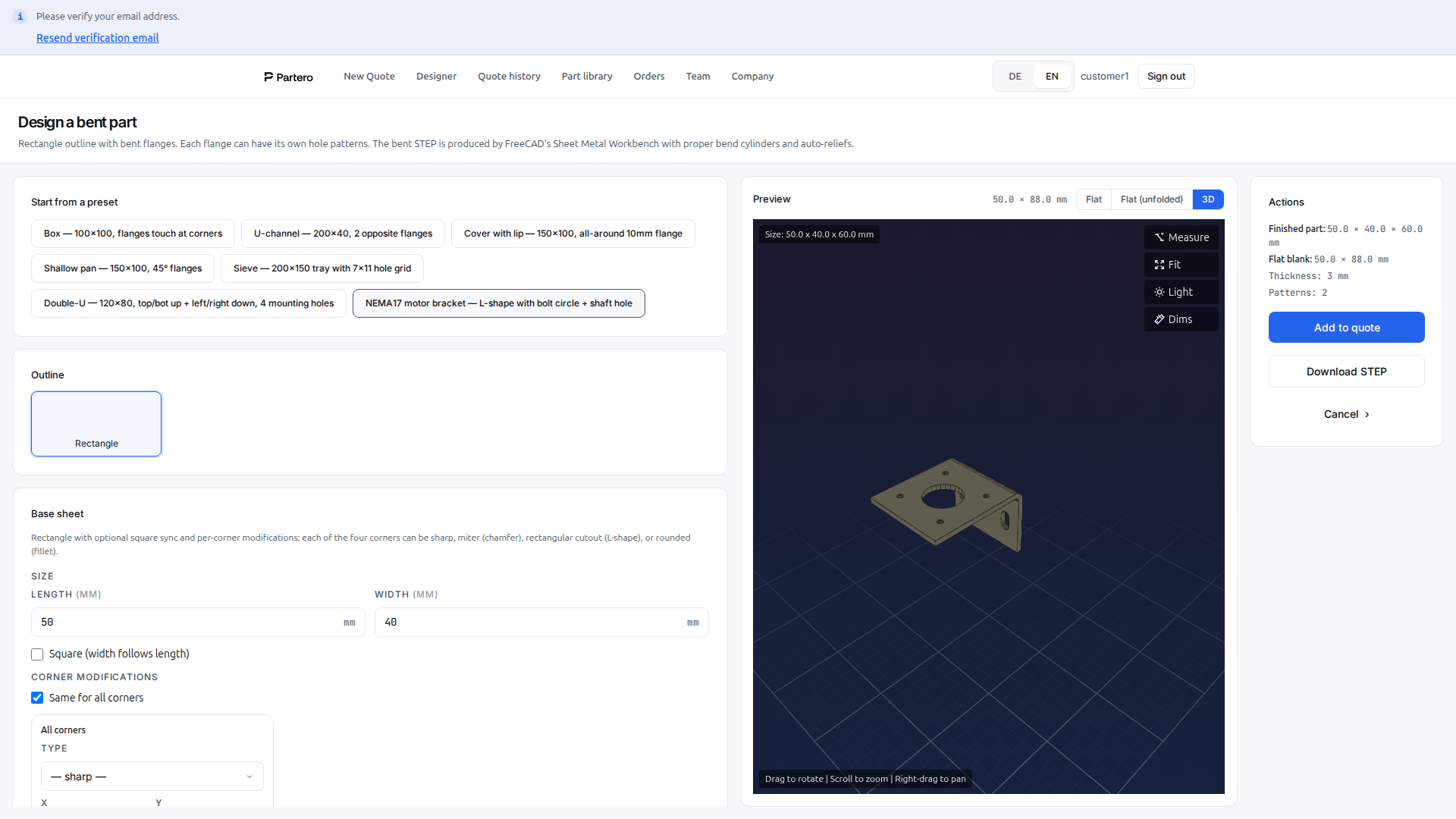Open the Team page
Viewport: 1456px width, 819px height.
[698, 77]
